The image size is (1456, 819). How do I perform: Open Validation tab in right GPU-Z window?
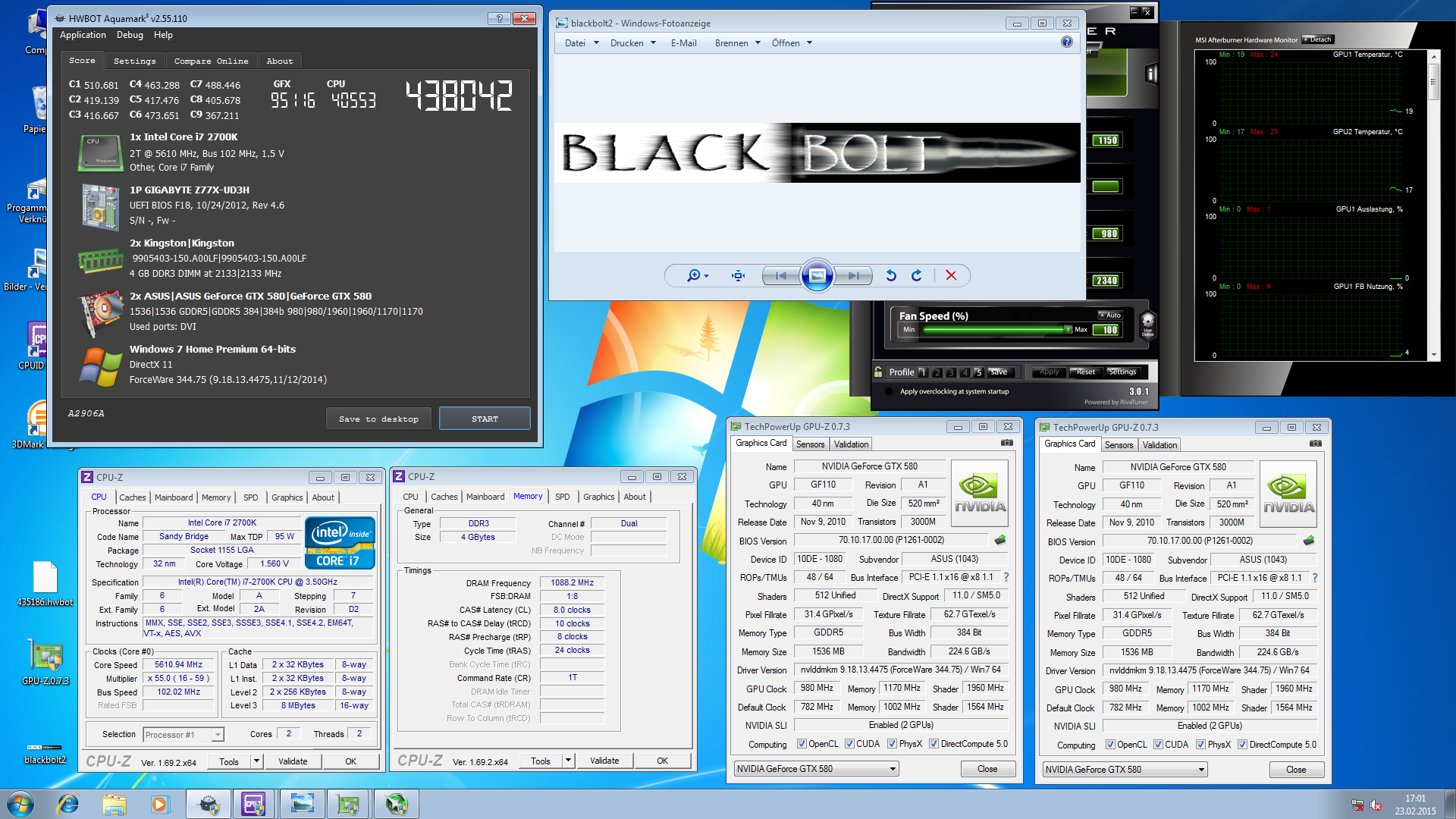1159,445
